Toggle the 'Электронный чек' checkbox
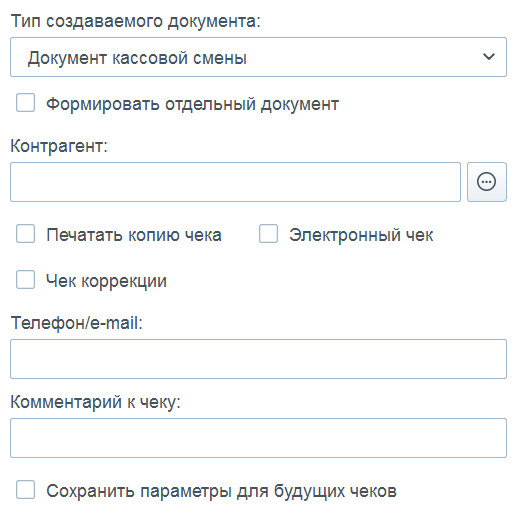The width and height of the screenshot is (520, 528). click(268, 234)
